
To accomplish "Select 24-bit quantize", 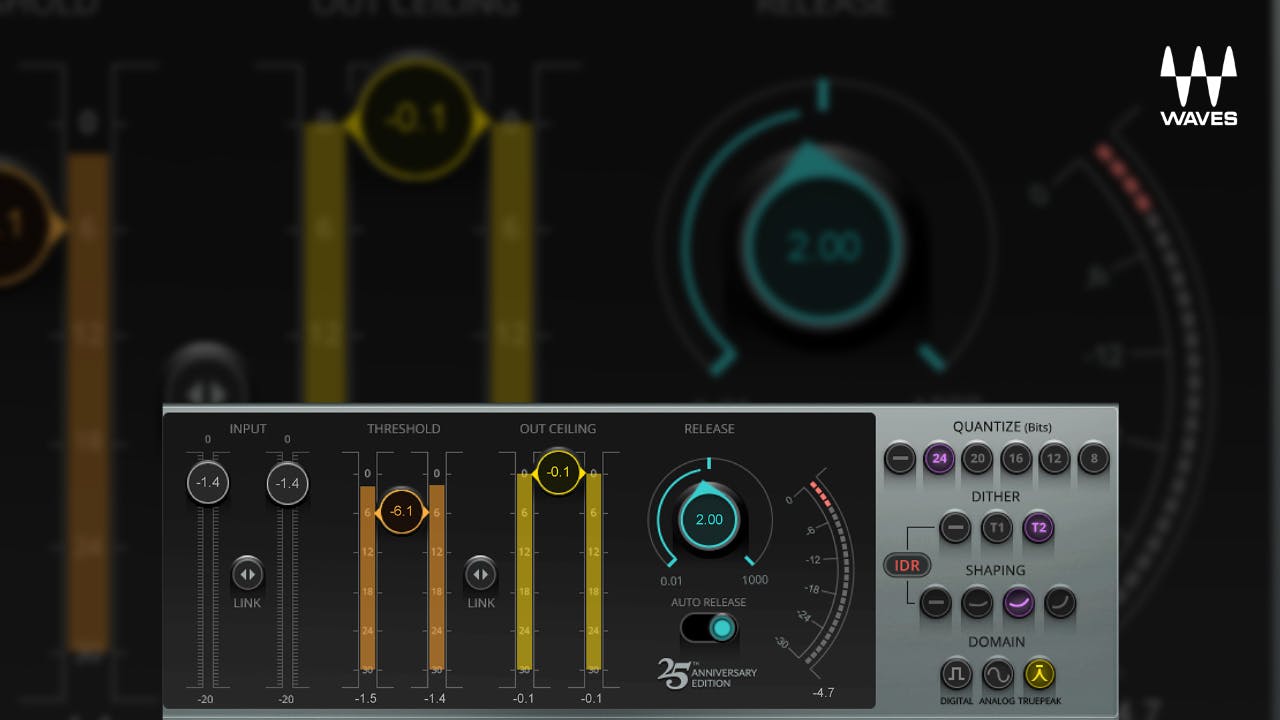I will (x=939, y=459).
